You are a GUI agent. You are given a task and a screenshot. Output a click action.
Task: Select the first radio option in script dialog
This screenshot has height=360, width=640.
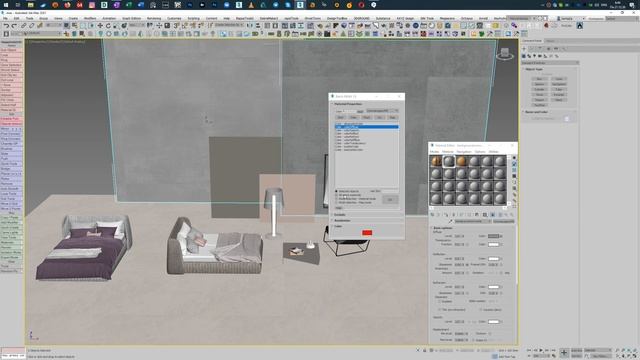tap(337, 191)
